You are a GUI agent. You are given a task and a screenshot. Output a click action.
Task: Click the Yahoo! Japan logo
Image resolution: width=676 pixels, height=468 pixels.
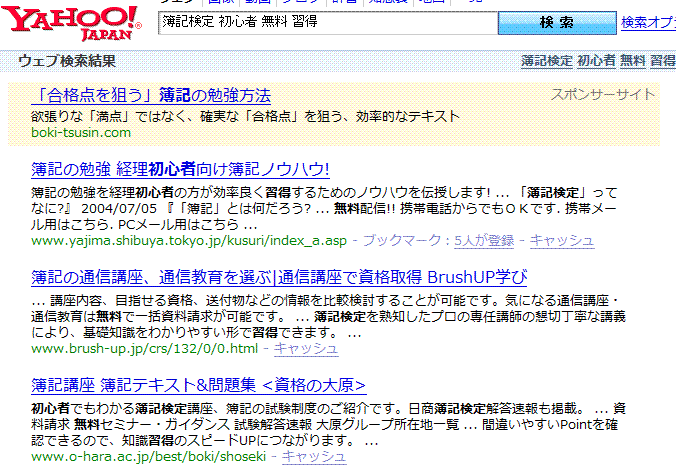[71, 24]
